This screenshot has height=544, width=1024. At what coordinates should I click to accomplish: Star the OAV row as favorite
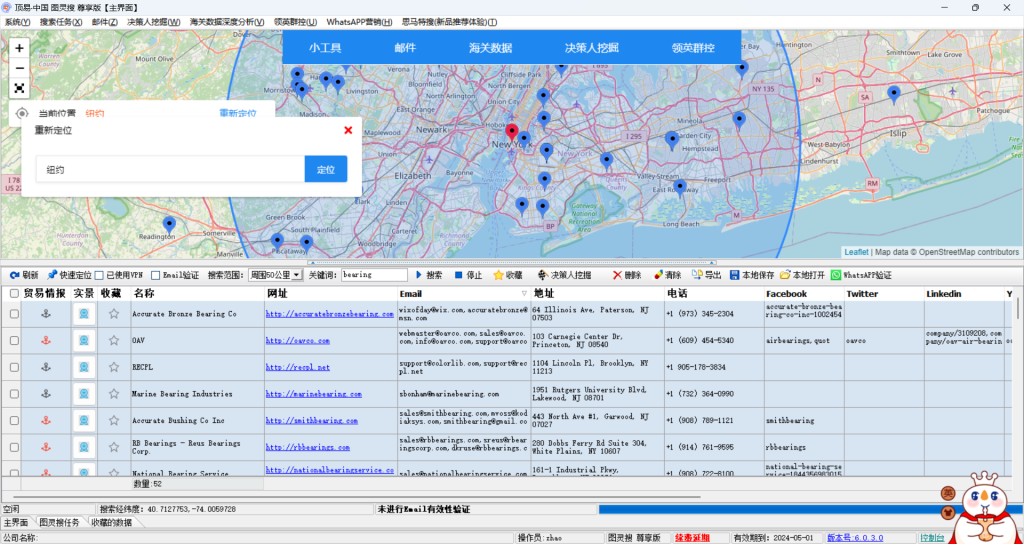click(x=113, y=340)
